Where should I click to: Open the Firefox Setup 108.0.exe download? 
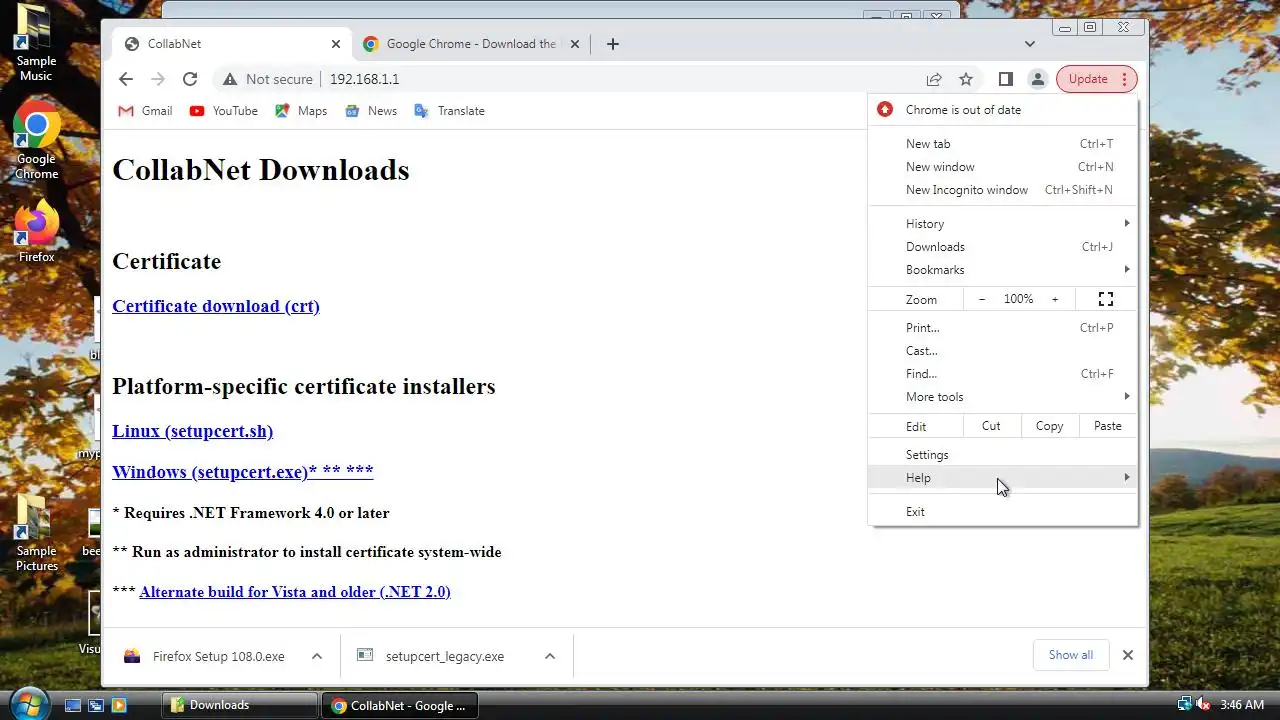point(206,656)
